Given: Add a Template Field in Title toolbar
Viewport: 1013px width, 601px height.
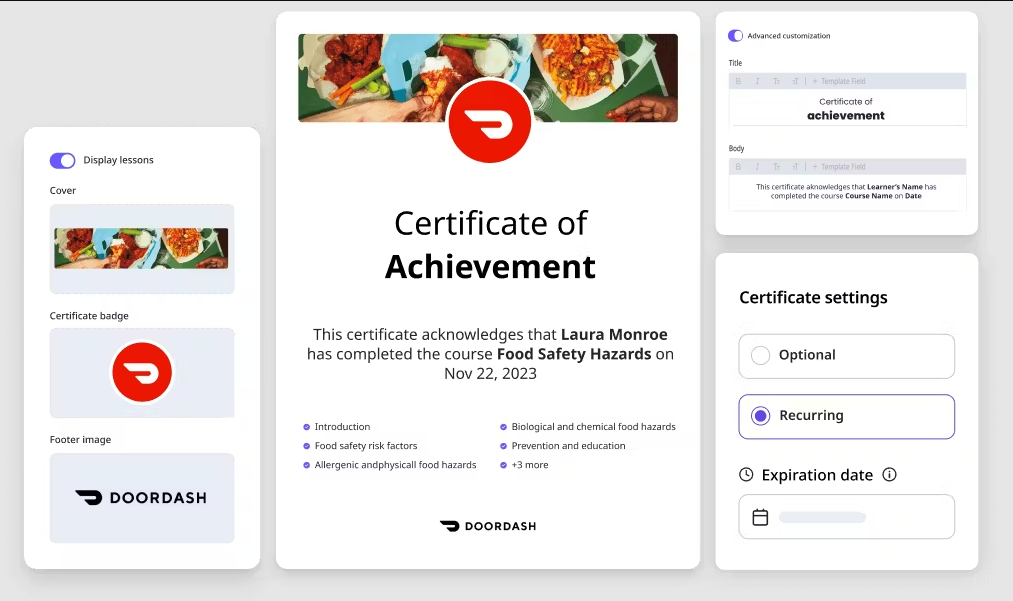Looking at the screenshot, I should tap(839, 81).
